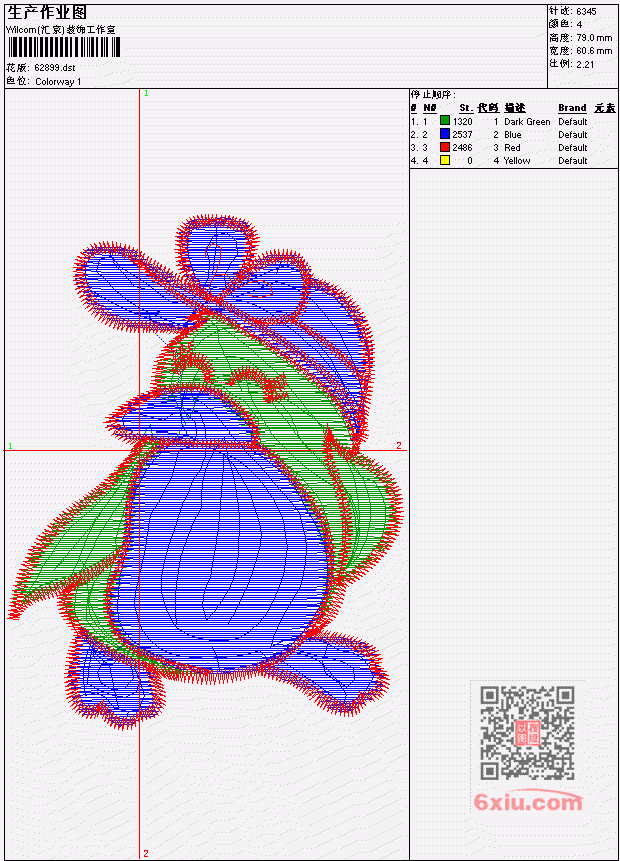
Task: Click the 'St.' column header
Action: click(x=466, y=108)
